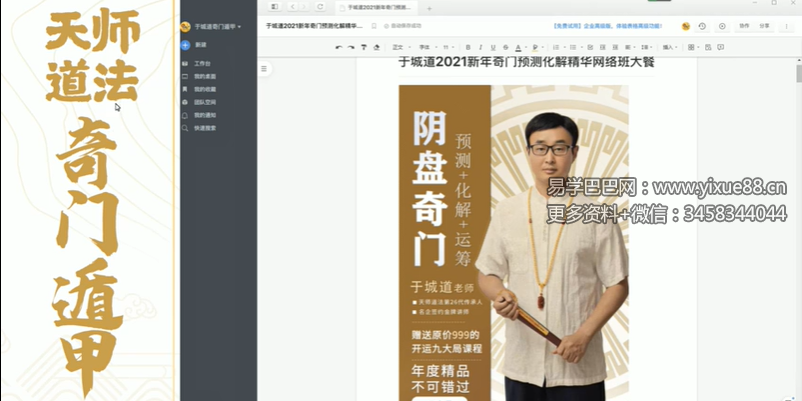Click the page layout toolbar icon
Viewport: 802px width, 401px height.
coord(708,47)
